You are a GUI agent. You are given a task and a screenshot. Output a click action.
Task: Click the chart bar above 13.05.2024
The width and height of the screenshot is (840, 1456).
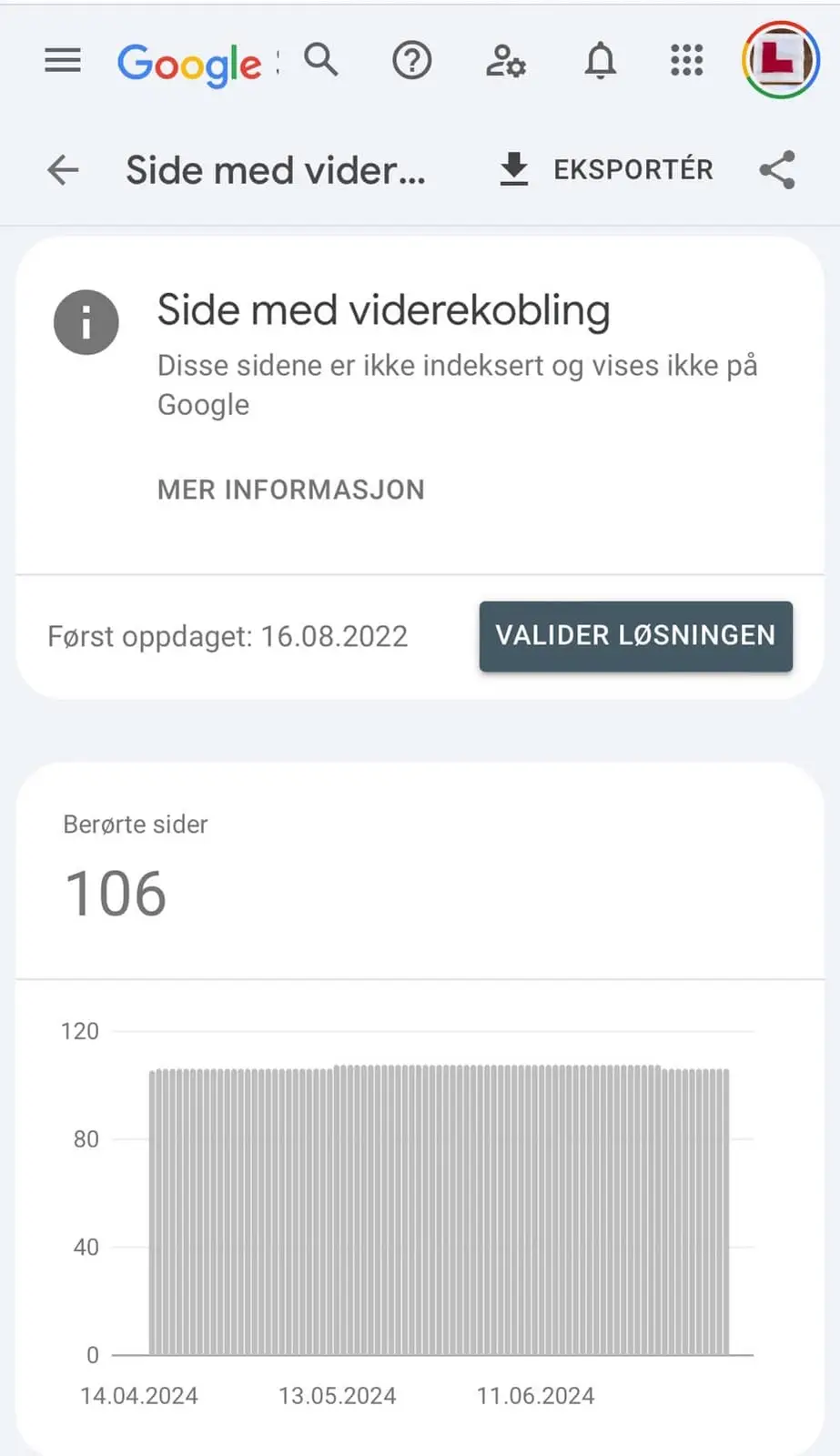click(338, 1210)
